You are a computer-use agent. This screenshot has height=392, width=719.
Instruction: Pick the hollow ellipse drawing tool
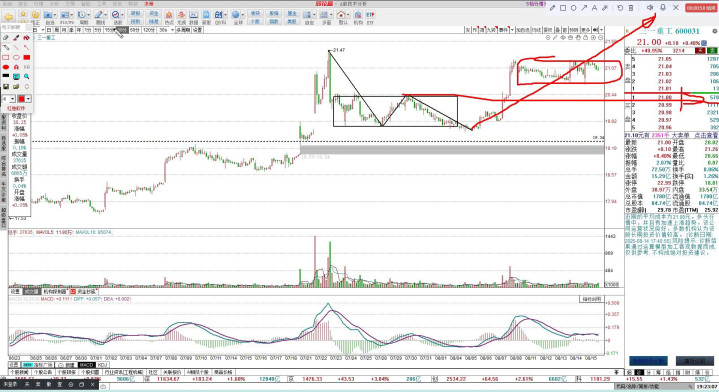click(x=16, y=57)
